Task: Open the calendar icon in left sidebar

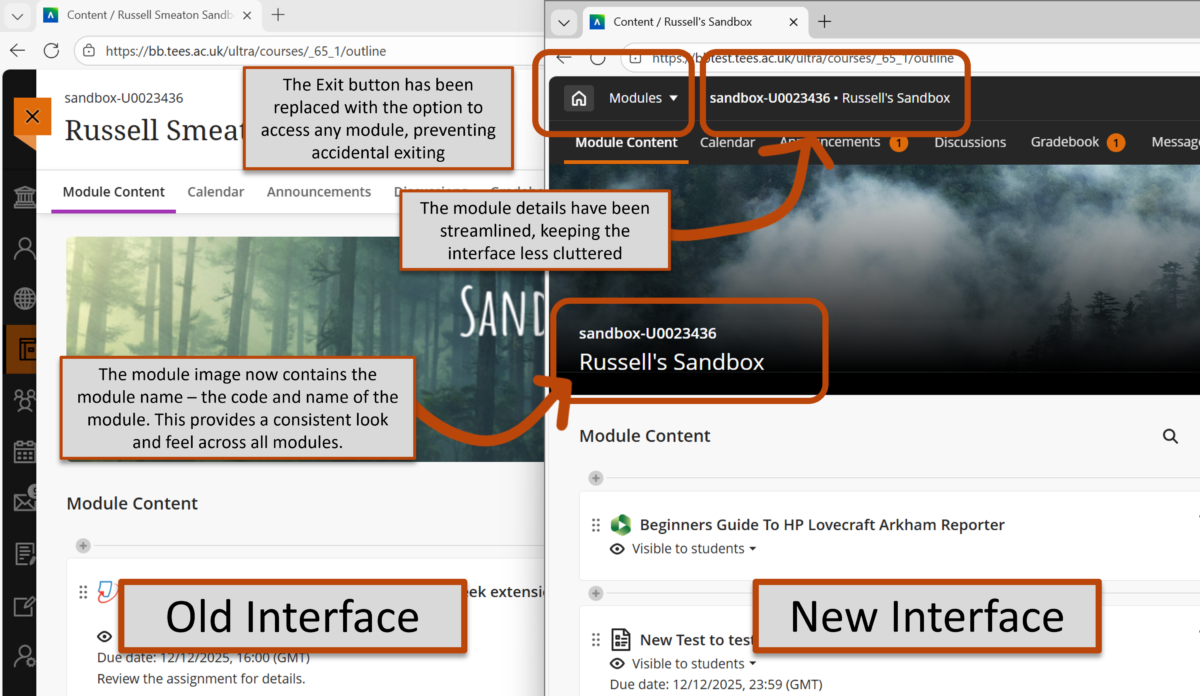Action: [24, 452]
